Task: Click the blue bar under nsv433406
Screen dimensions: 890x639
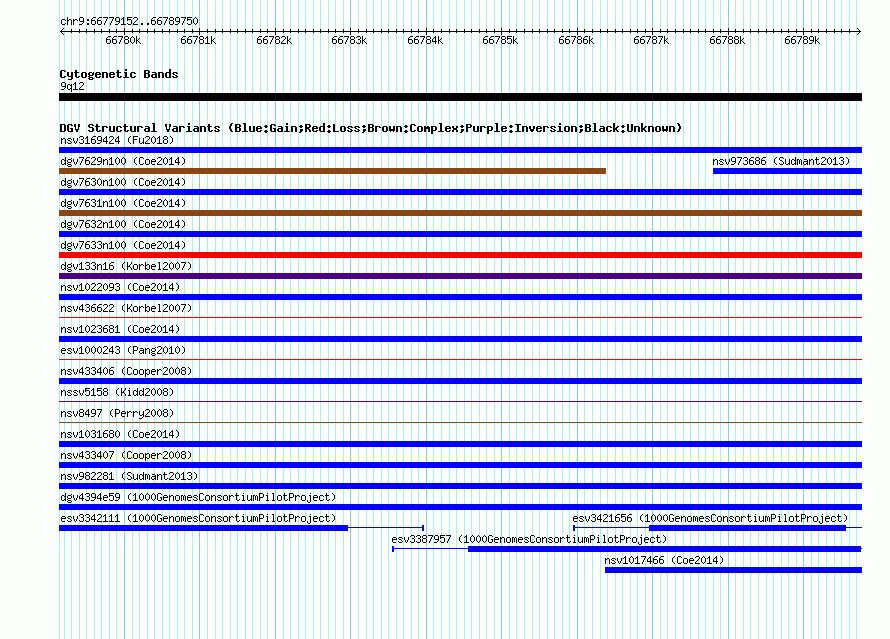Action: pyautogui.click(x=460, y=381)
